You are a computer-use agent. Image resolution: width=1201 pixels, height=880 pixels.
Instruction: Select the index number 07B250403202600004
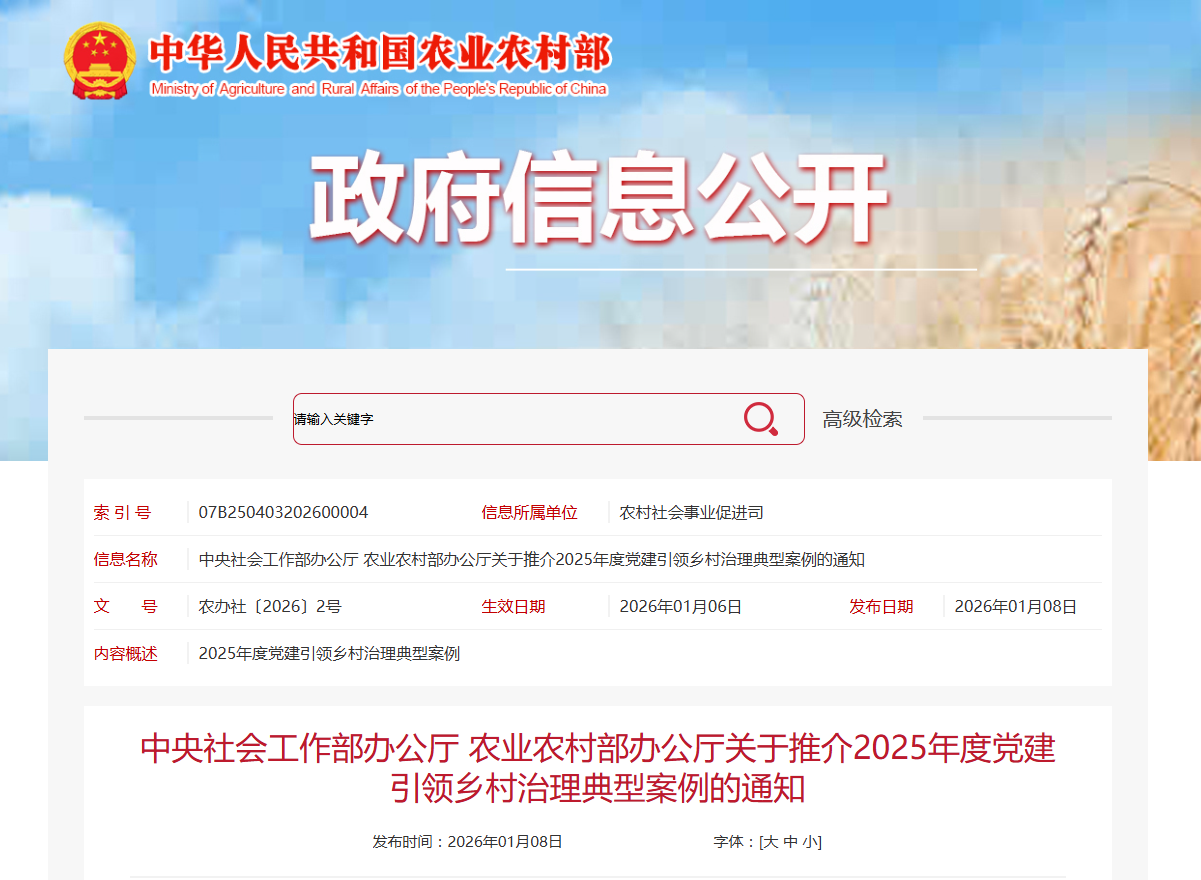click(x=283, y=512)
